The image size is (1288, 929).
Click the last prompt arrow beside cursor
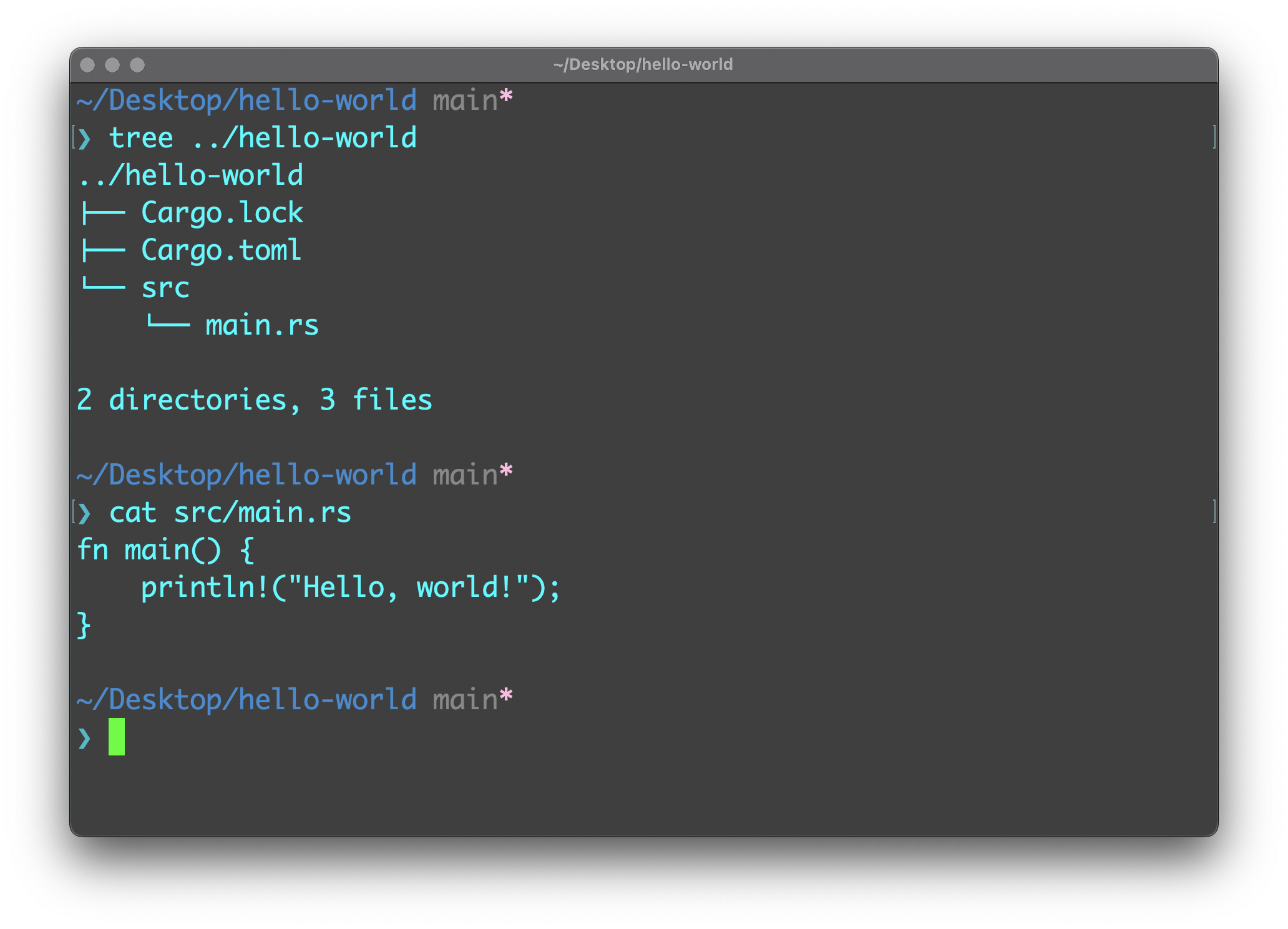(x=85, y=738)
